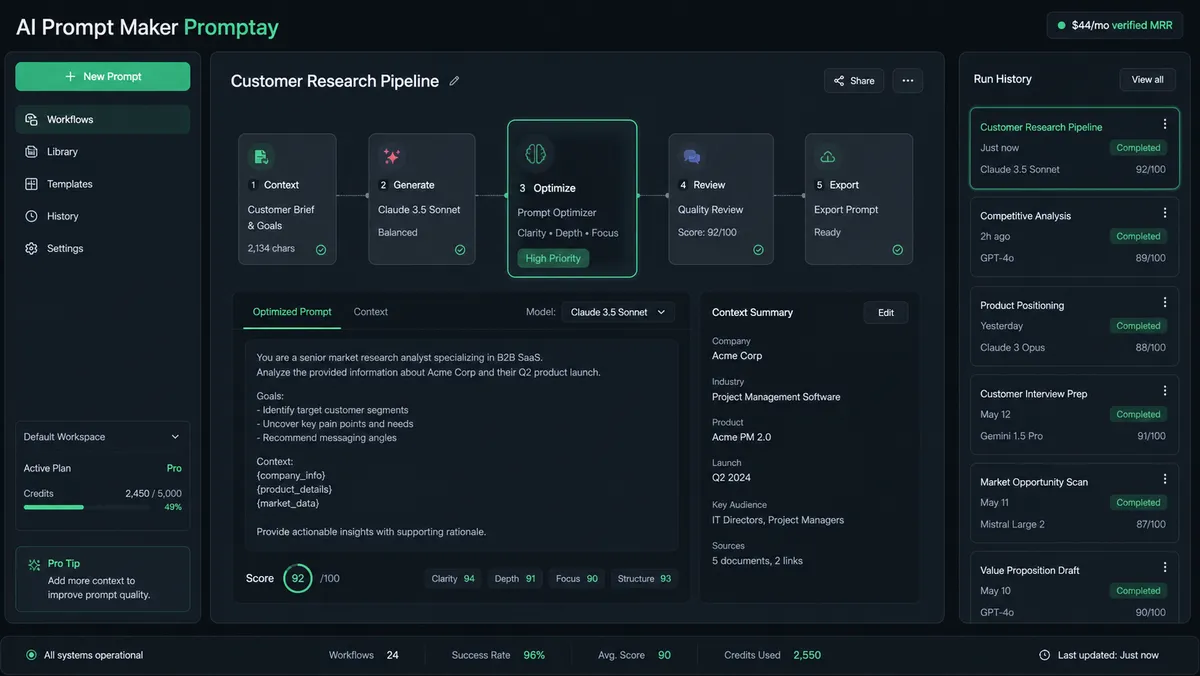The width and height of the screenshot is (1200, 676).
Task: Open Customer Research Pipeline run menu
Action: tap(1165, 125)
